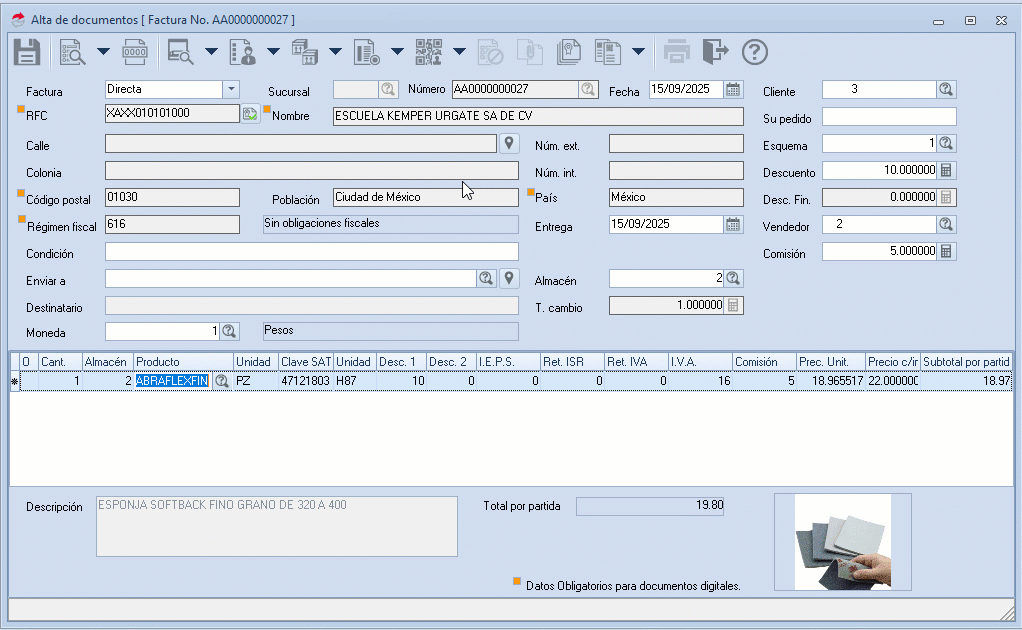Click the calculator icon beside Descuento
This screenshot has width=1022, height=630.
click(x=946, y=170)
